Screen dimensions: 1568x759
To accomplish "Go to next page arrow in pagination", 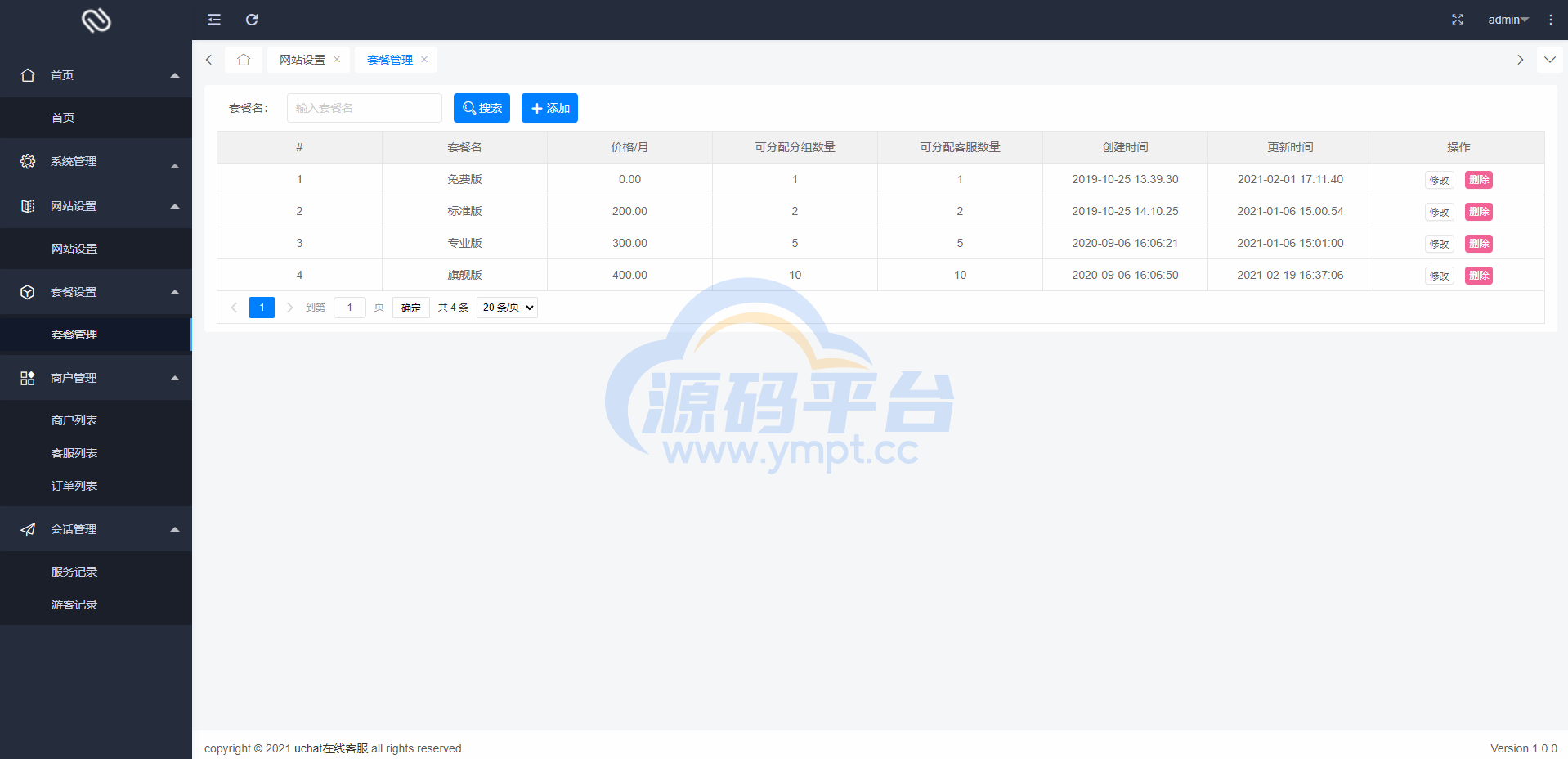I will point(289,308).
